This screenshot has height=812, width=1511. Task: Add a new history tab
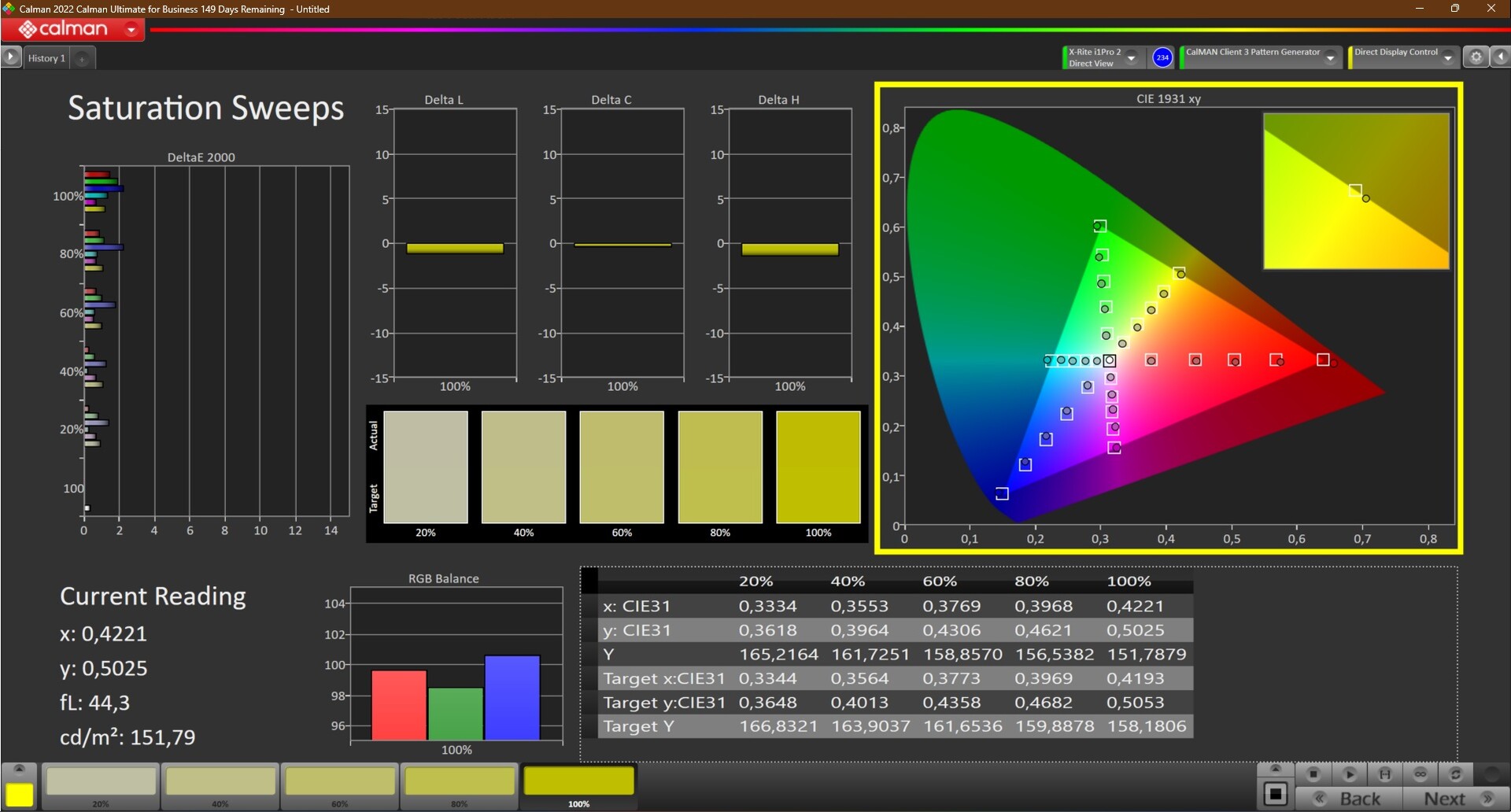click(x=82, y=58)
